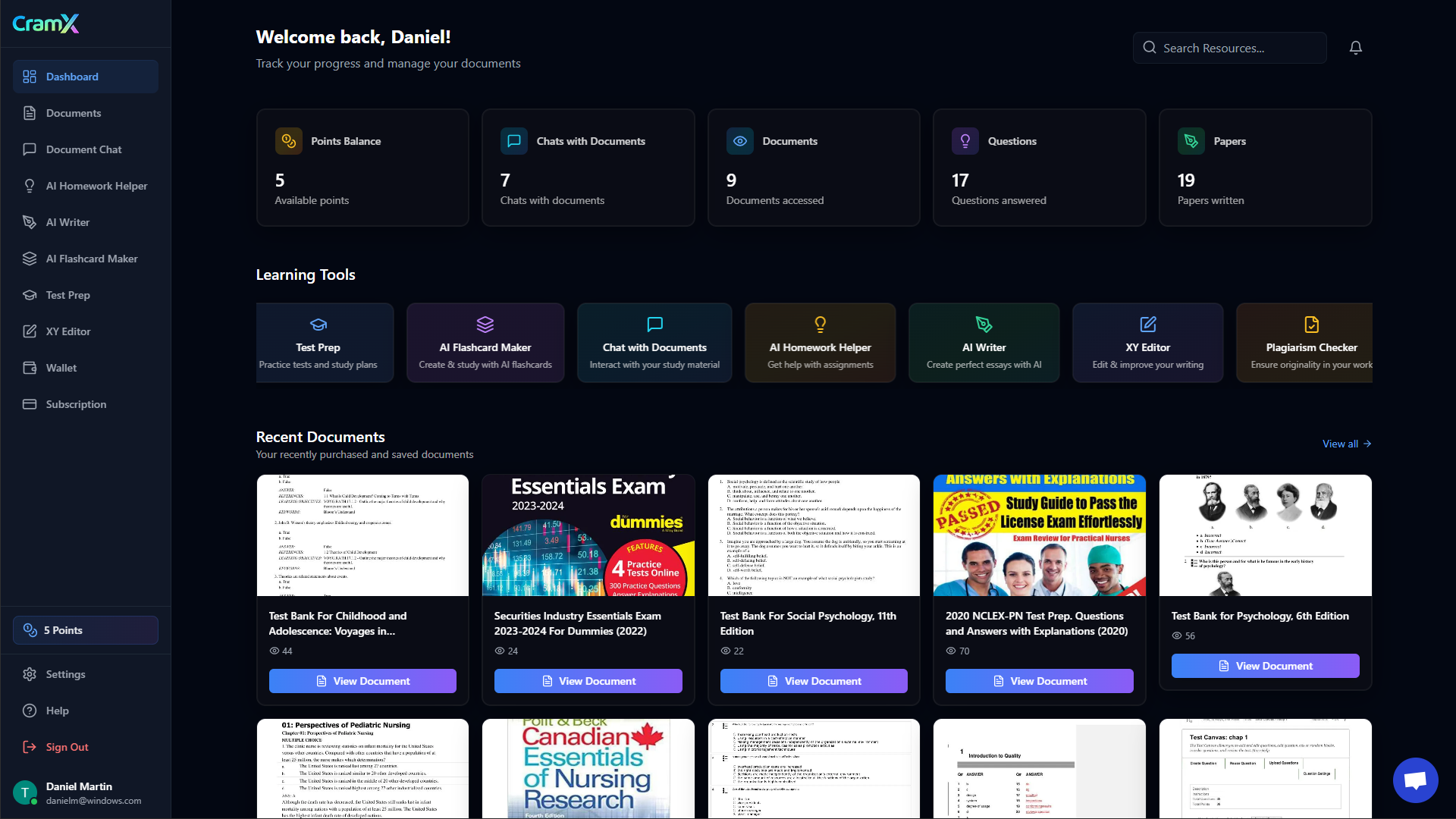The image size is (1456, 819).
Task: Open the Test Prep learning tool card
Action: 325,342
